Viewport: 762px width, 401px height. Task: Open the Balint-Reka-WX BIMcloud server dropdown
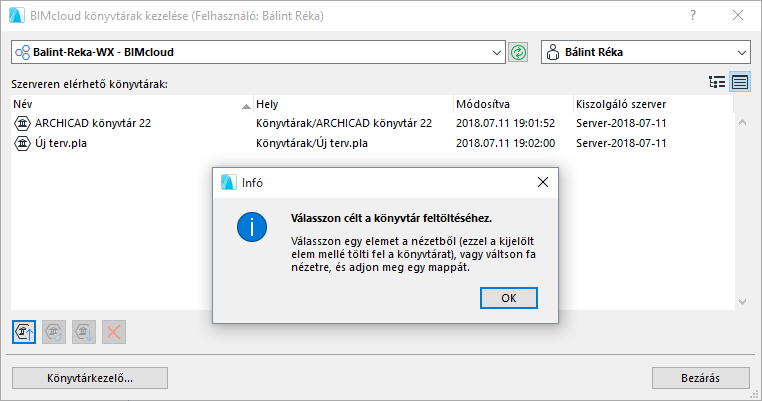(x=498, y=53)
